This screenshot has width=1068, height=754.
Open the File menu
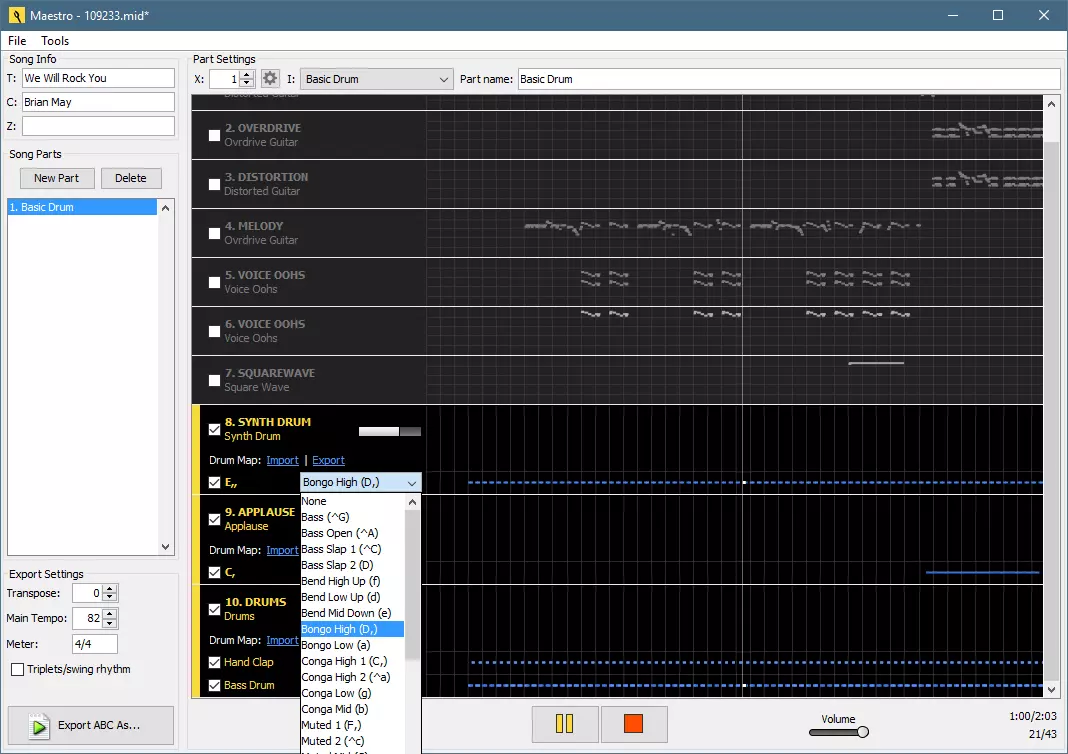(17, 41)
